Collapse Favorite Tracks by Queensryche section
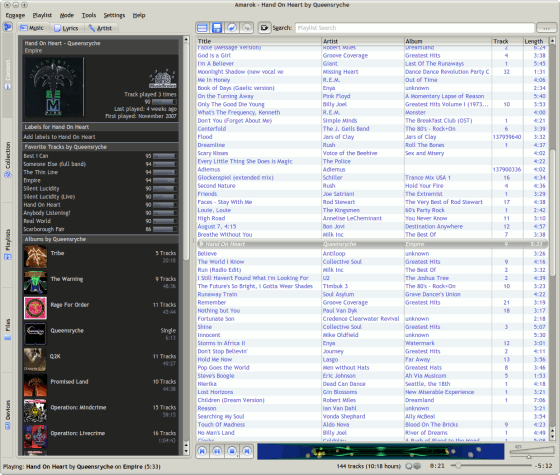The width and height of the screenshot is (560, 475). (100, 147)
